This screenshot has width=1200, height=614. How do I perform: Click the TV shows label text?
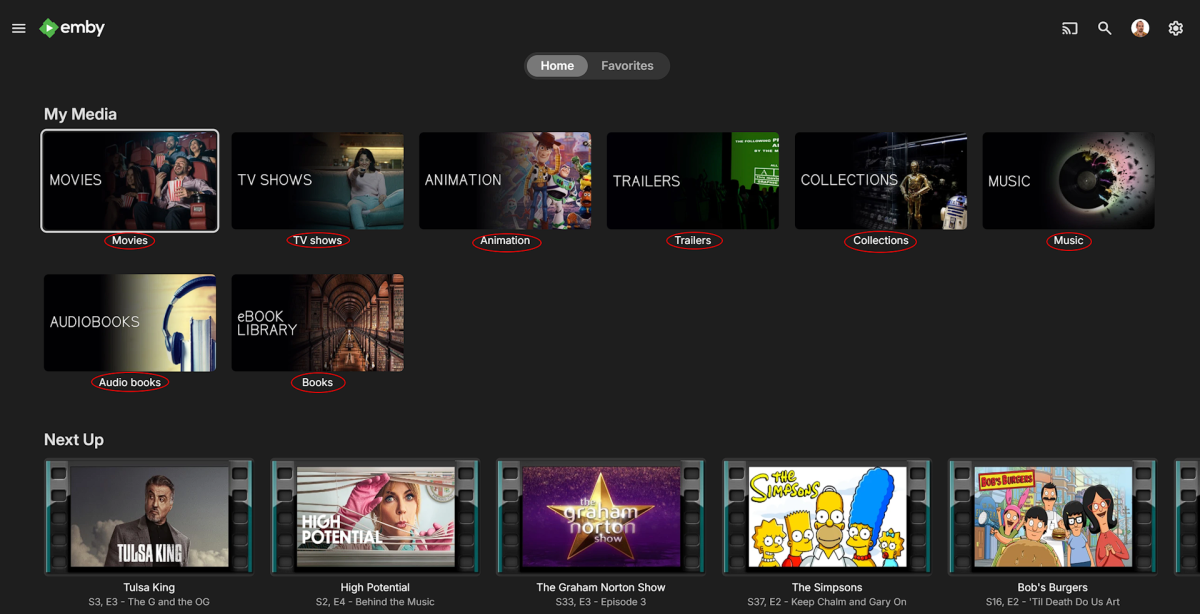318,241
